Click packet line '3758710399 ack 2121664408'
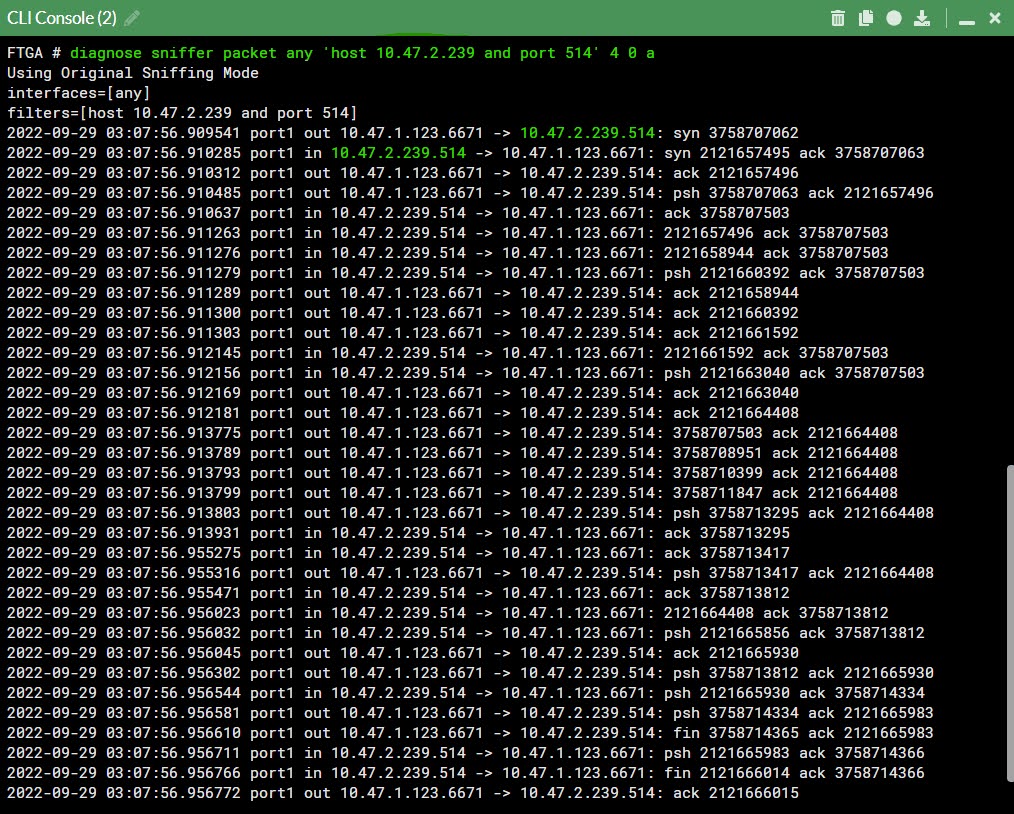The width and height of the screenshot is (1014, 814). click(x=452, y=474)
